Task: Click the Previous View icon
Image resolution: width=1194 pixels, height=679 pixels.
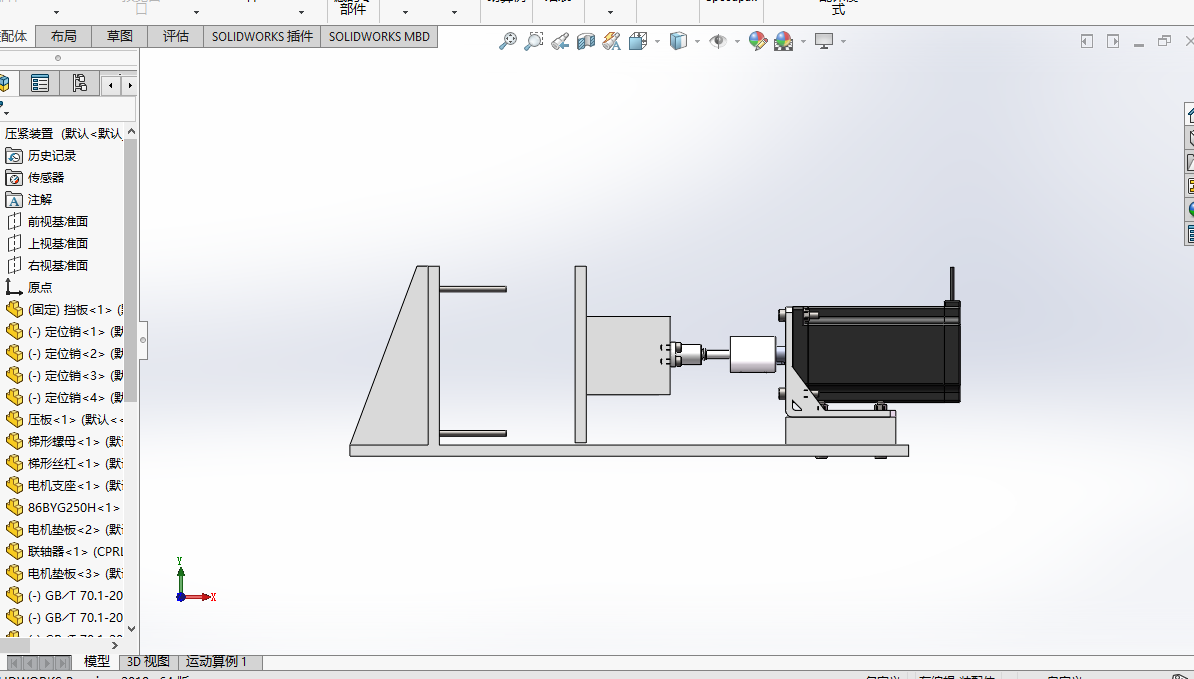Action: [x=560, y=41]
